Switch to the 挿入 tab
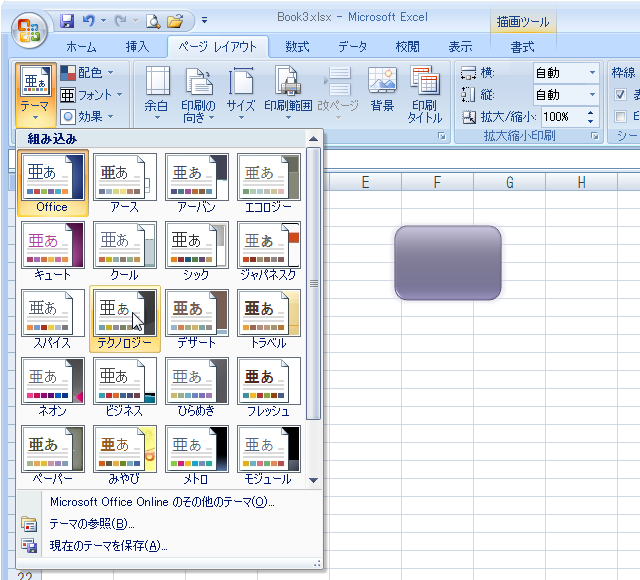 click(x=137, y=47)
